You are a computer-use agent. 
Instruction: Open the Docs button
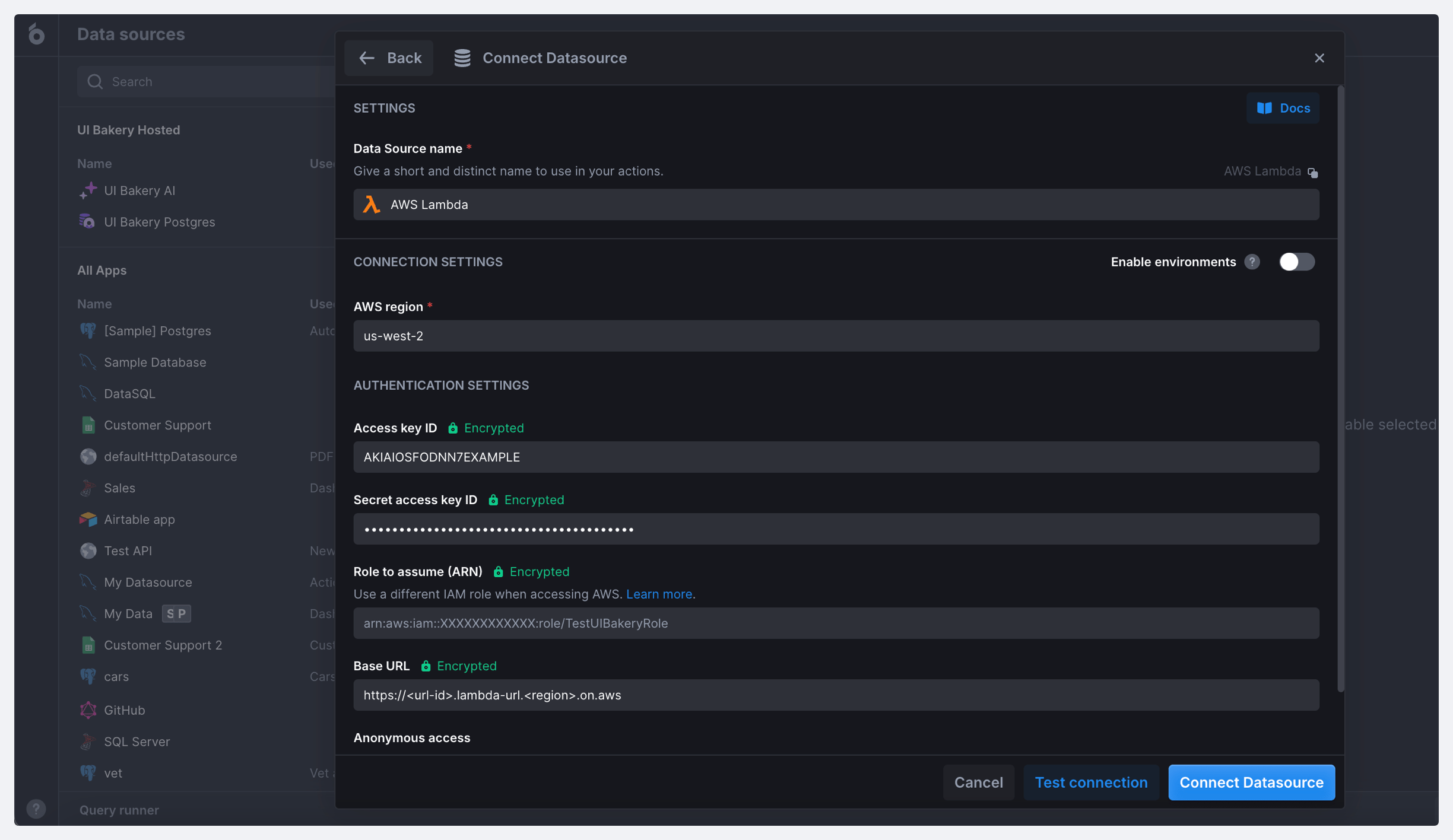tap(1283, 108)
